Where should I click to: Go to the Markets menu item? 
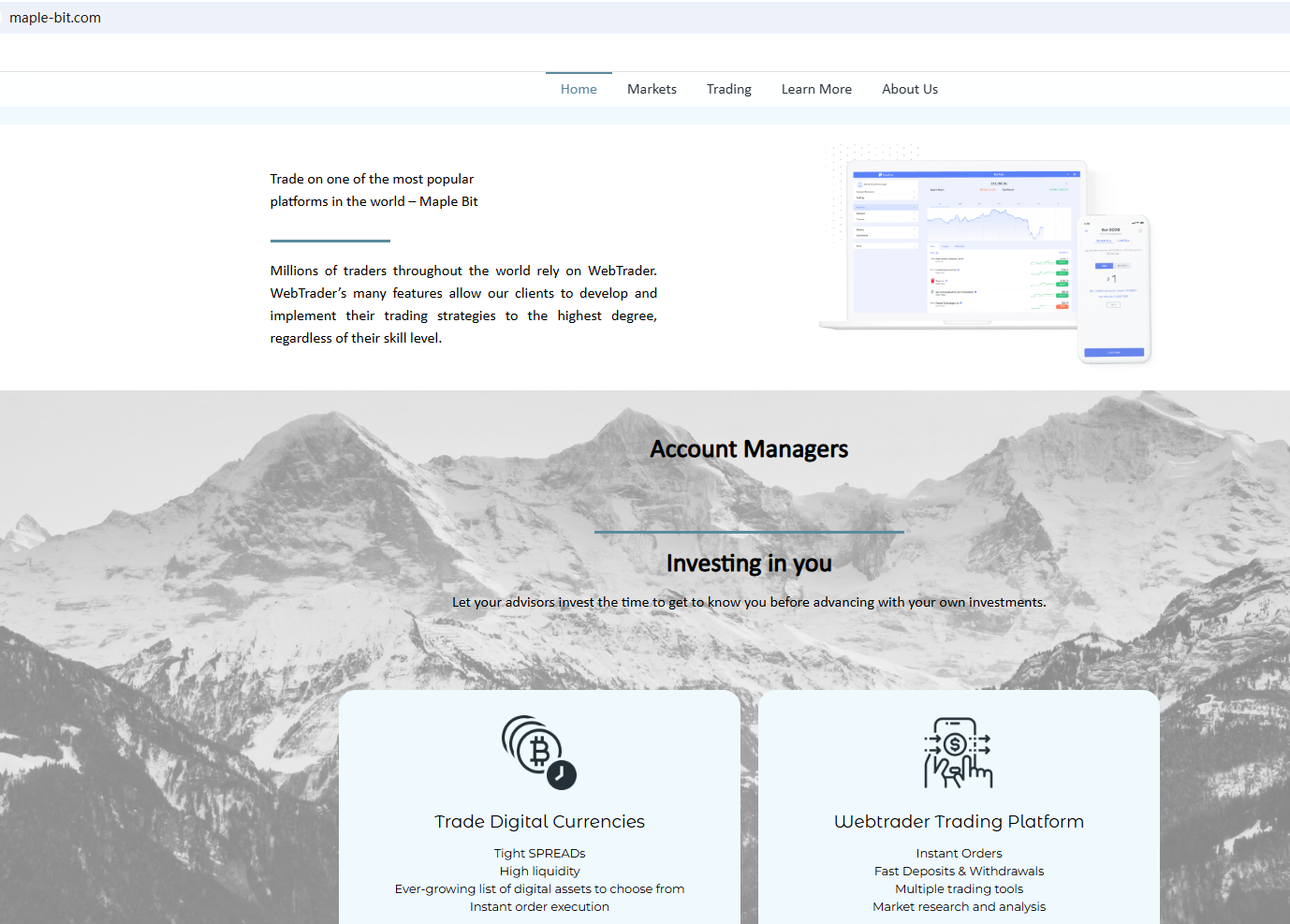coord(652,89)
